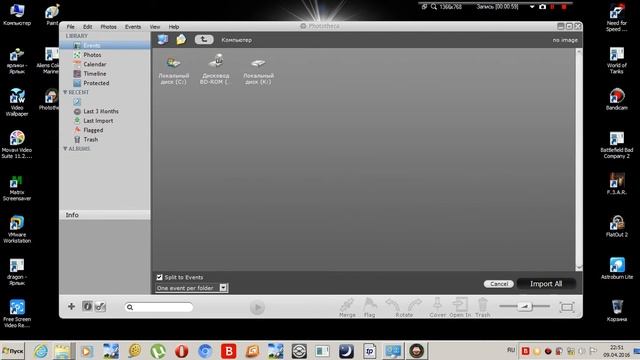640x360 pixels.
Task: Cancel the import
Action: 499,284
